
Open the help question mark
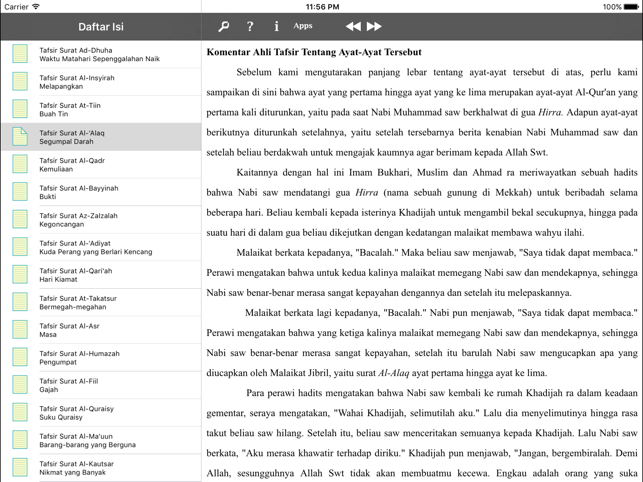coord(250,27)
